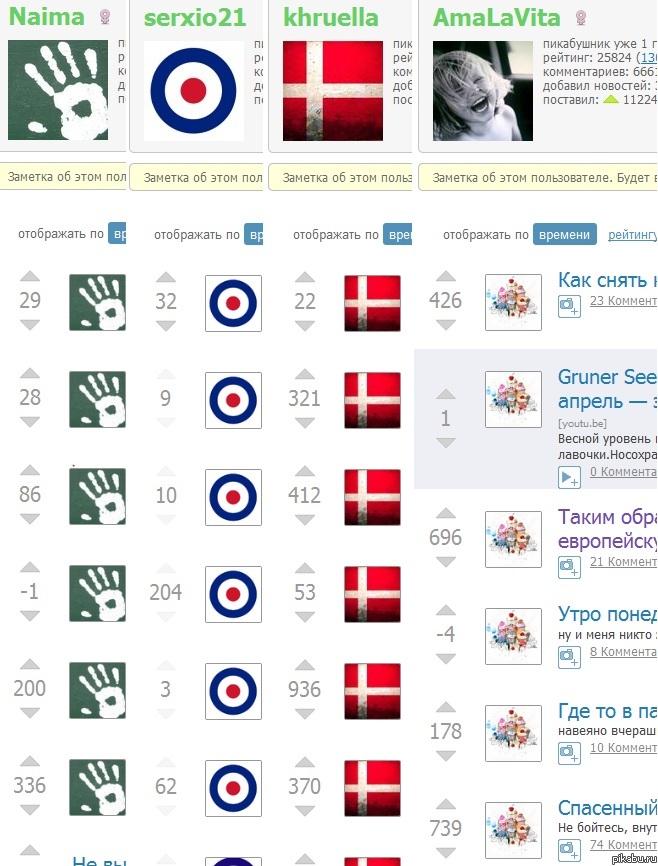This screenshot has height=866, width=658.
Task: Downvote the AmaLaVita post rated 696
Action: tap(446, 562)
